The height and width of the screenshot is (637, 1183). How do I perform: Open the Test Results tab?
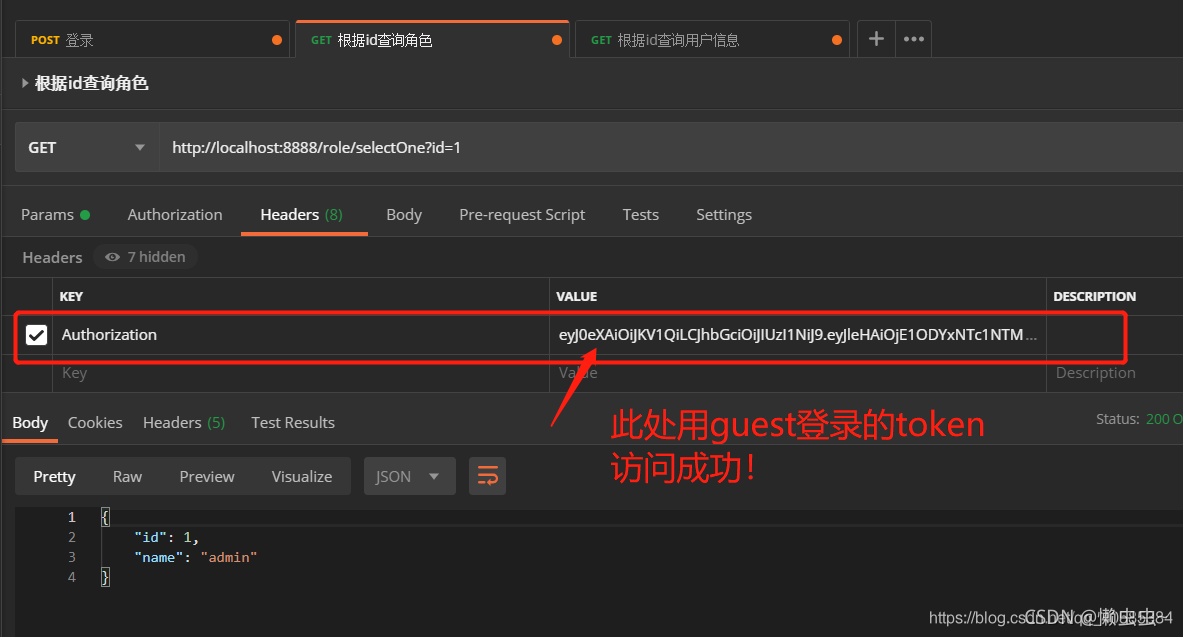[x=292, y=422]
